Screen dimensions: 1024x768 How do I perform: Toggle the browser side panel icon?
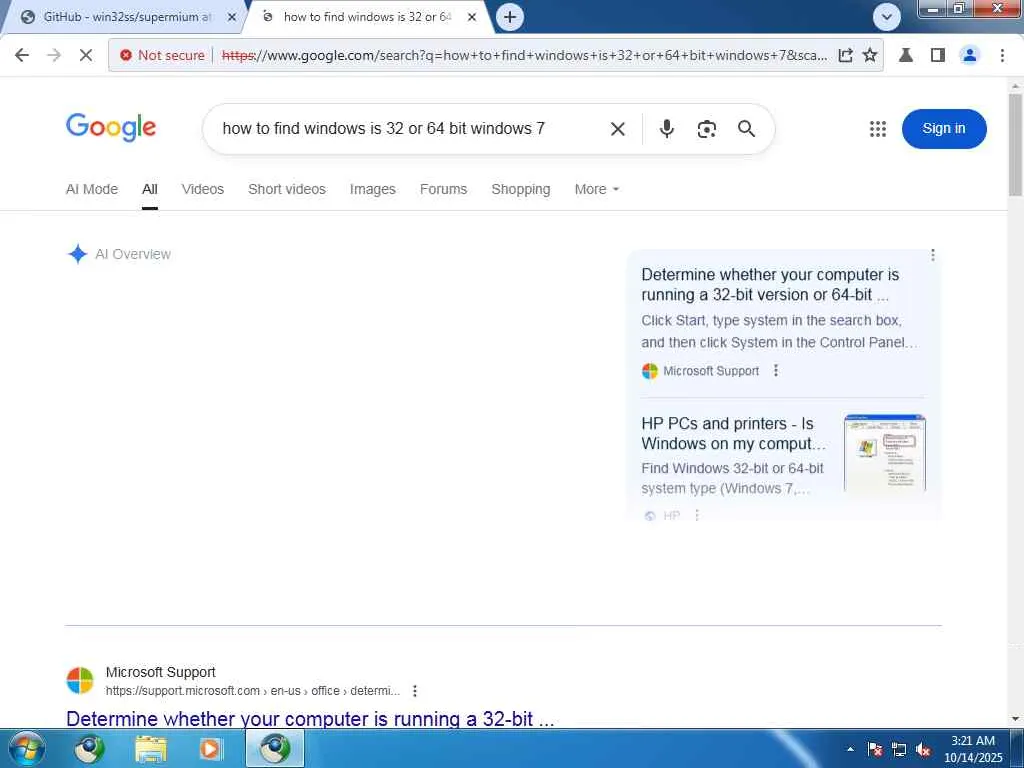pyautogui.click(x=938, y=56)
